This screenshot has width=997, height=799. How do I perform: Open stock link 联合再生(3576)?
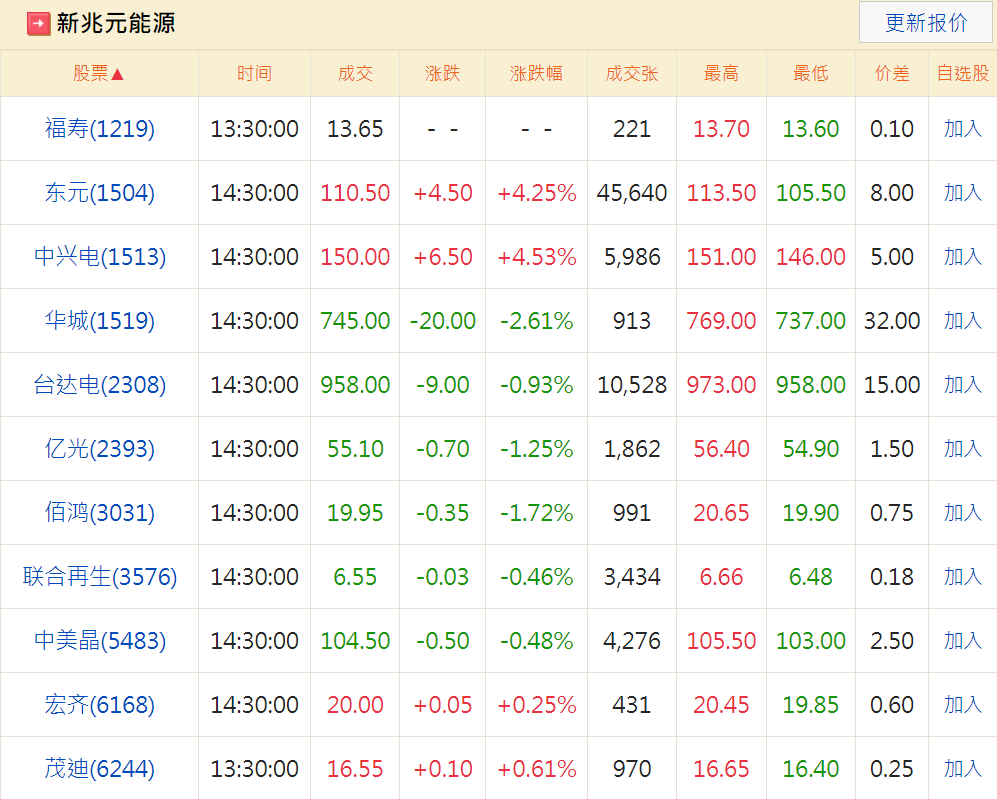tap(100, 577)
